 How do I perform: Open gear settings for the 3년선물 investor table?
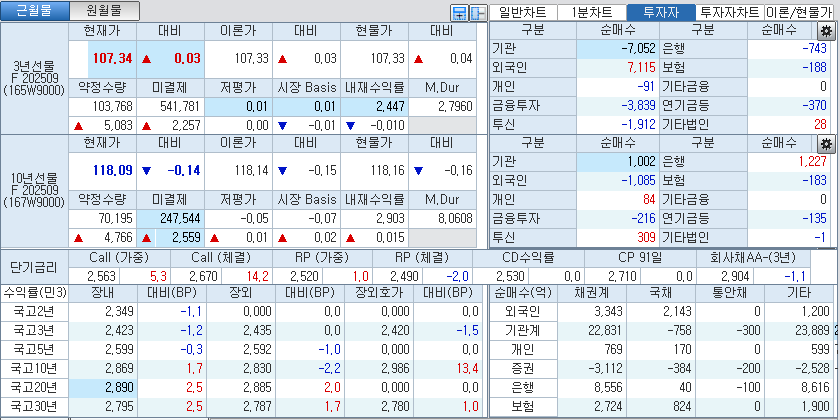(826, 31)
